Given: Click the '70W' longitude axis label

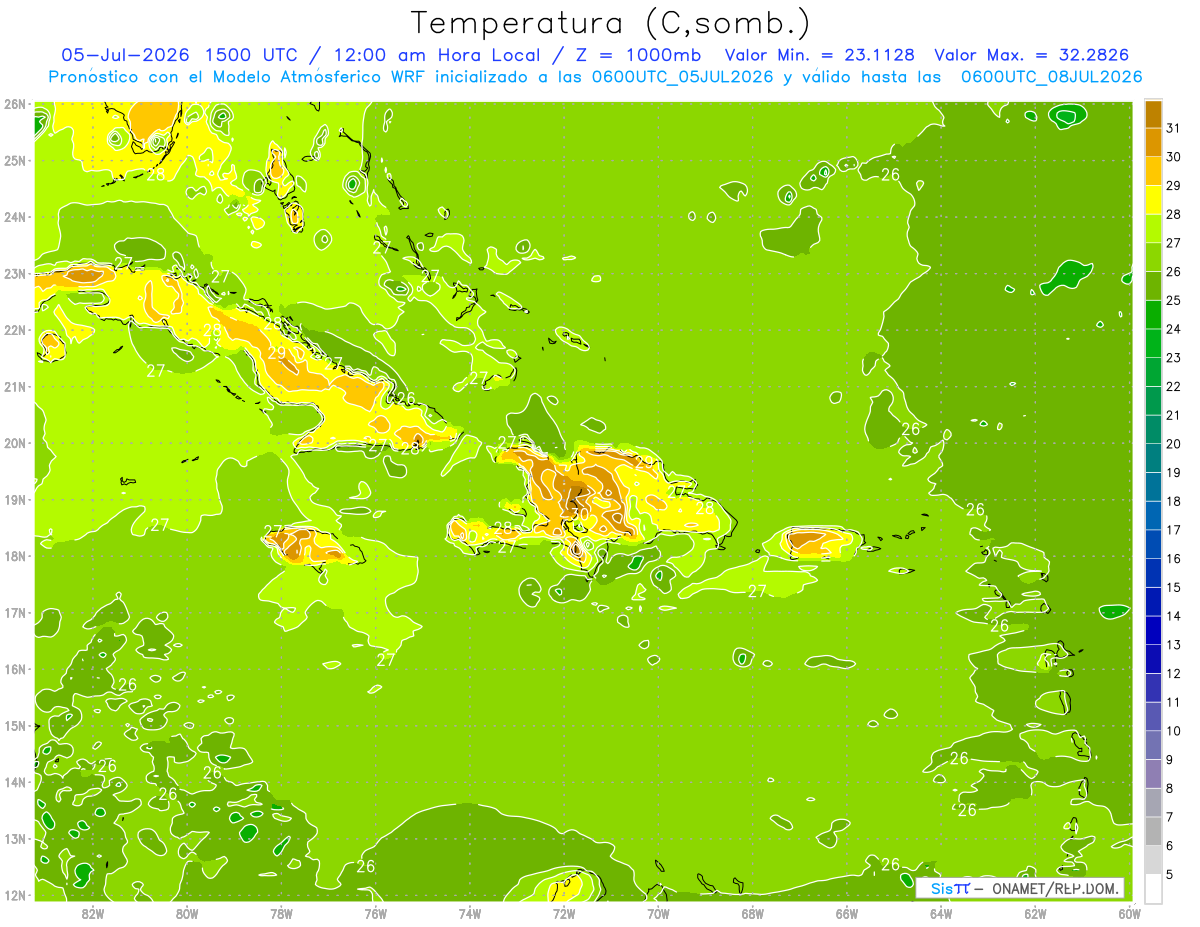Looking at the screenshot, I should point(658,913).
